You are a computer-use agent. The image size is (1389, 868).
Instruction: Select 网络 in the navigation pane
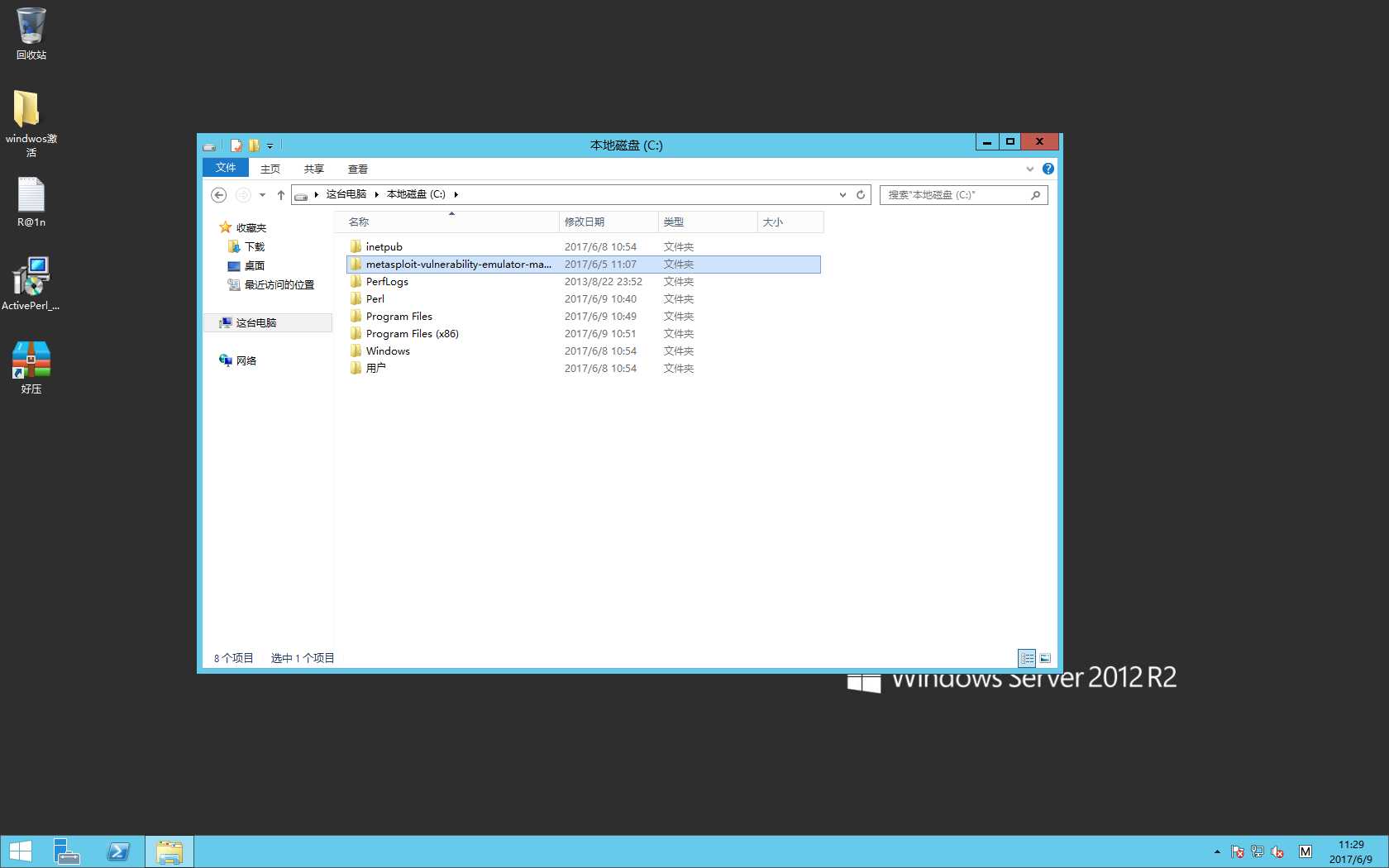(x=238, y=360)
